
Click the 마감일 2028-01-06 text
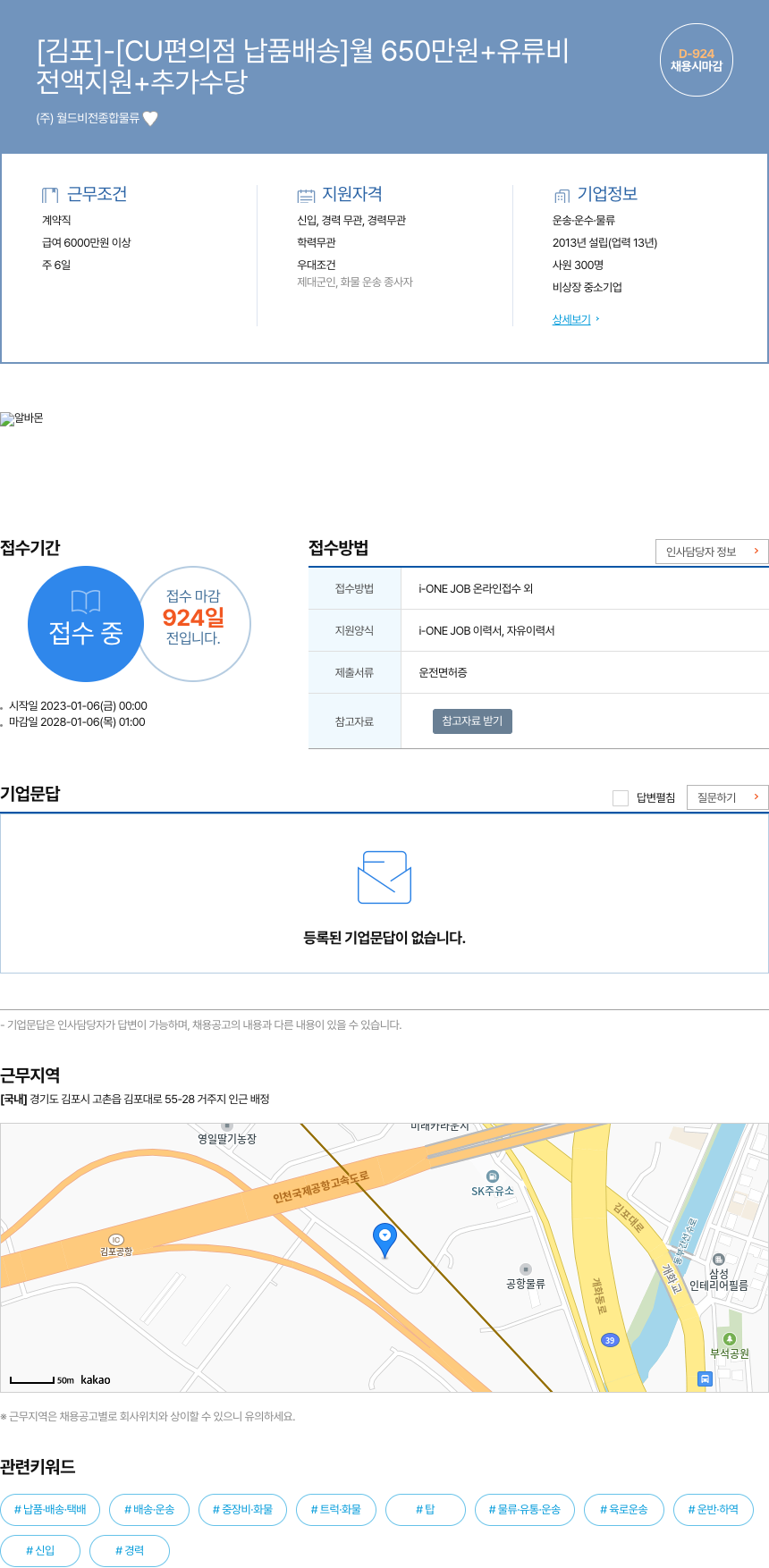(x=77, y=722)
